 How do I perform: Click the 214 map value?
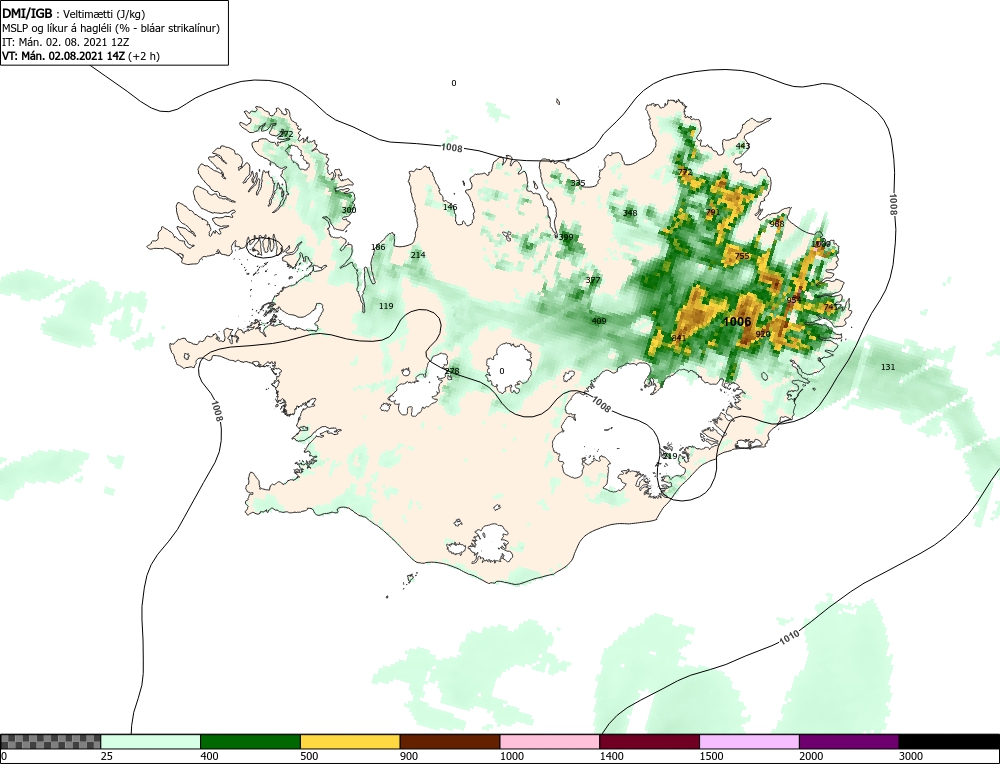coord(418,254)
